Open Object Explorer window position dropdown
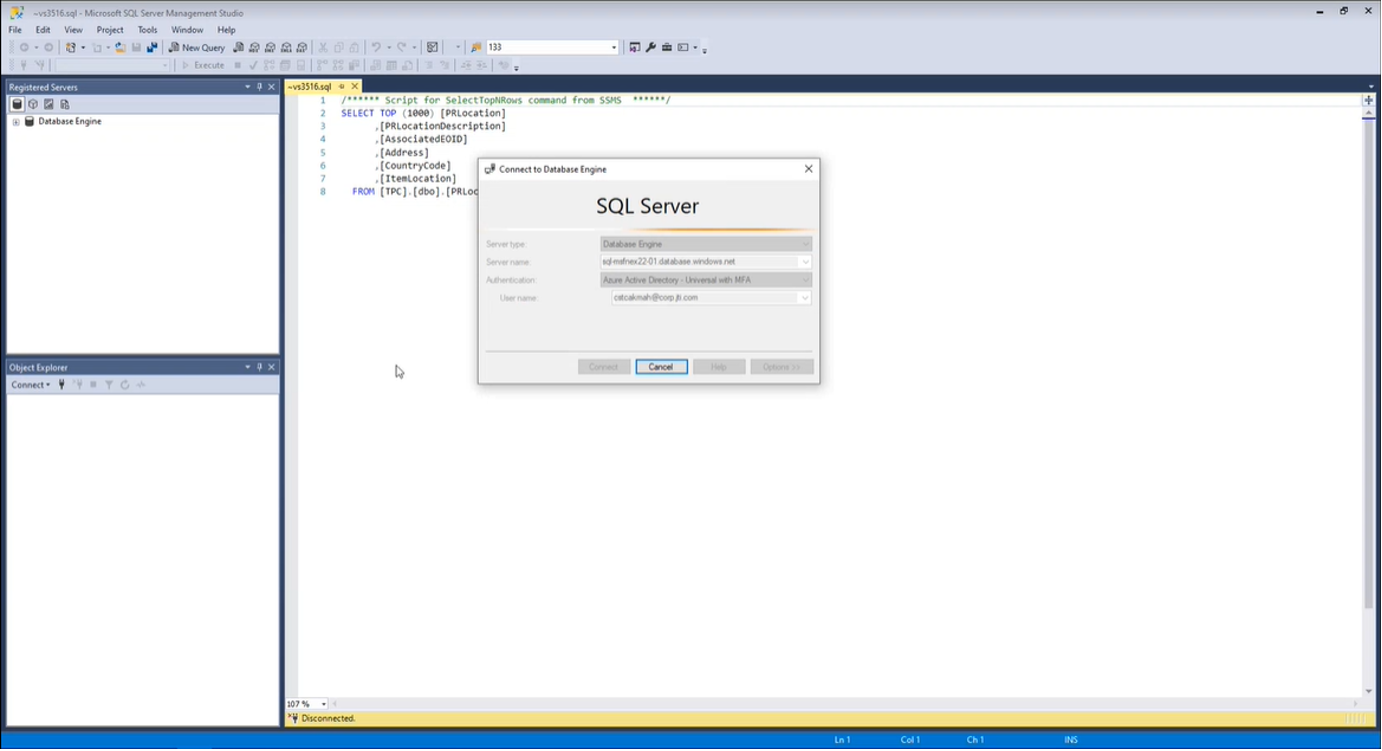This screenshot has width=1382, height=751. 247,367
